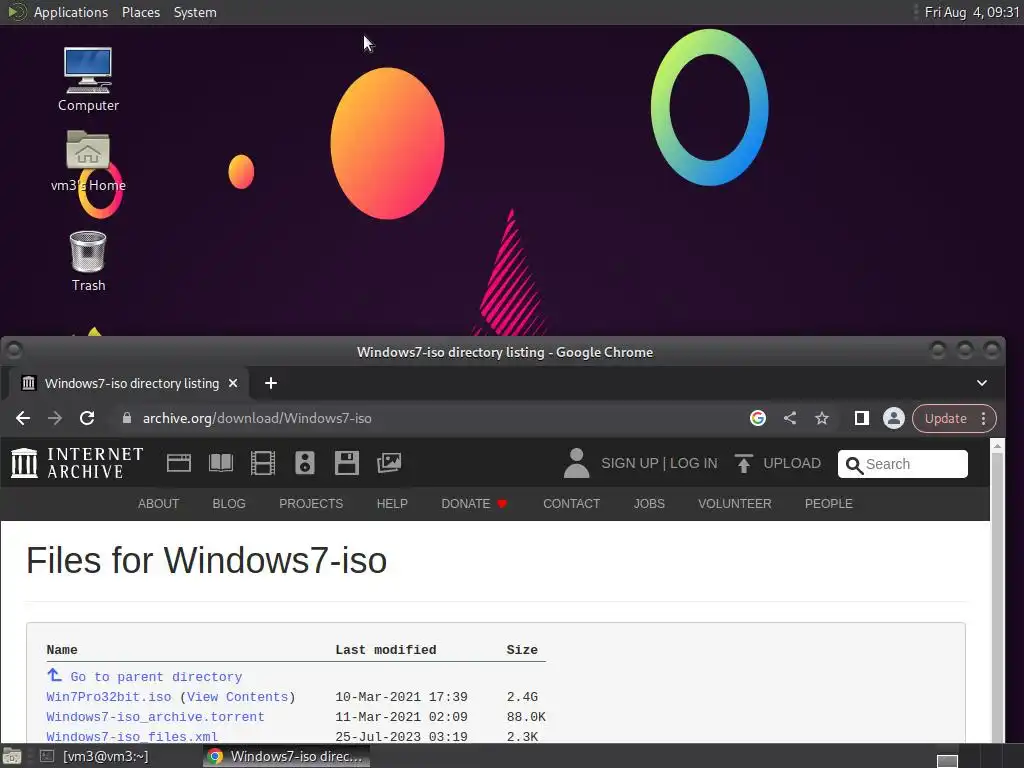Click the LOG IN link
The image size is (1024, 768).
[x=694, y=463]
